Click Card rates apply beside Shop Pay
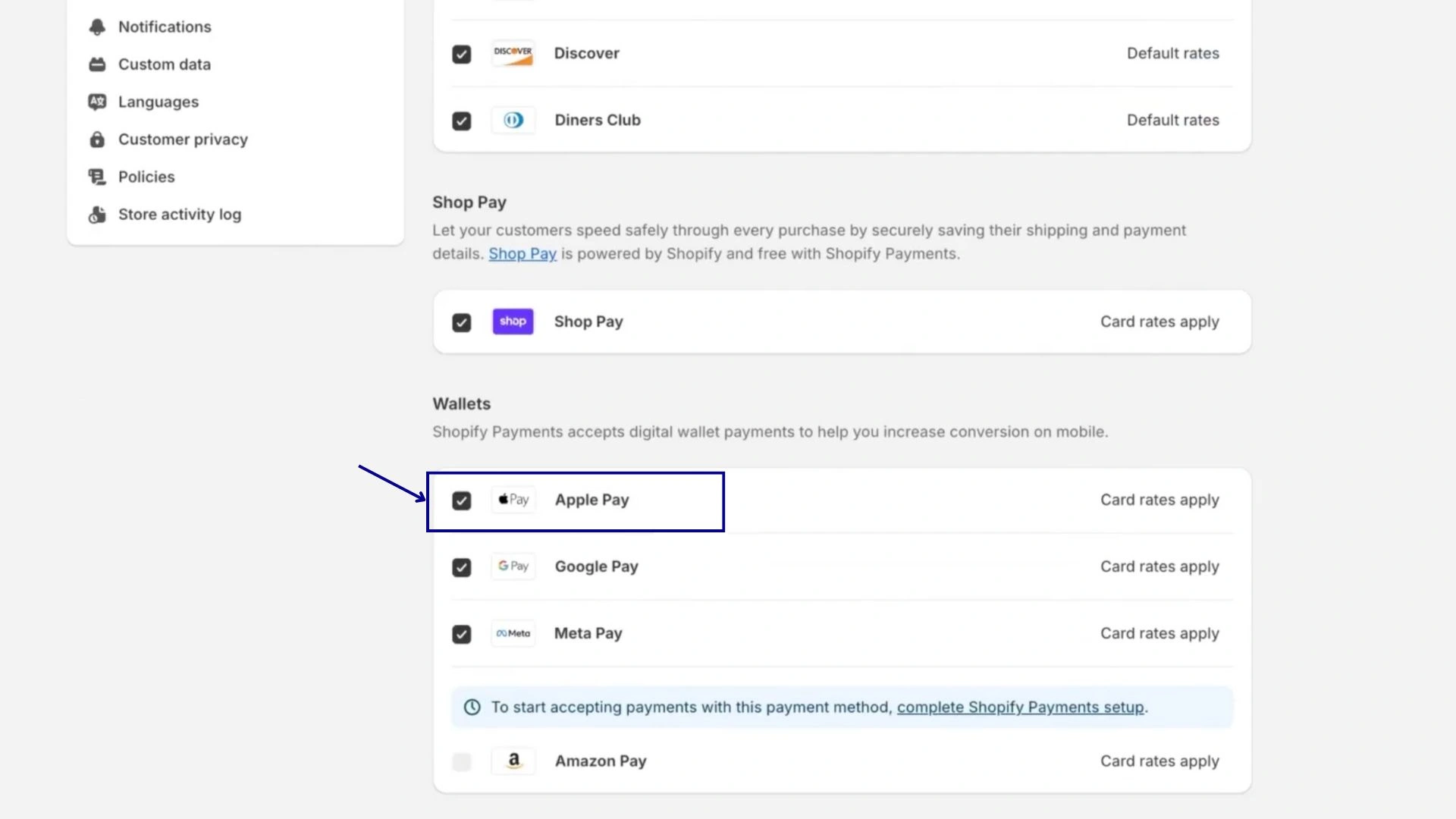This screenshot has height=819, width=1456. tap(1160, 322)
